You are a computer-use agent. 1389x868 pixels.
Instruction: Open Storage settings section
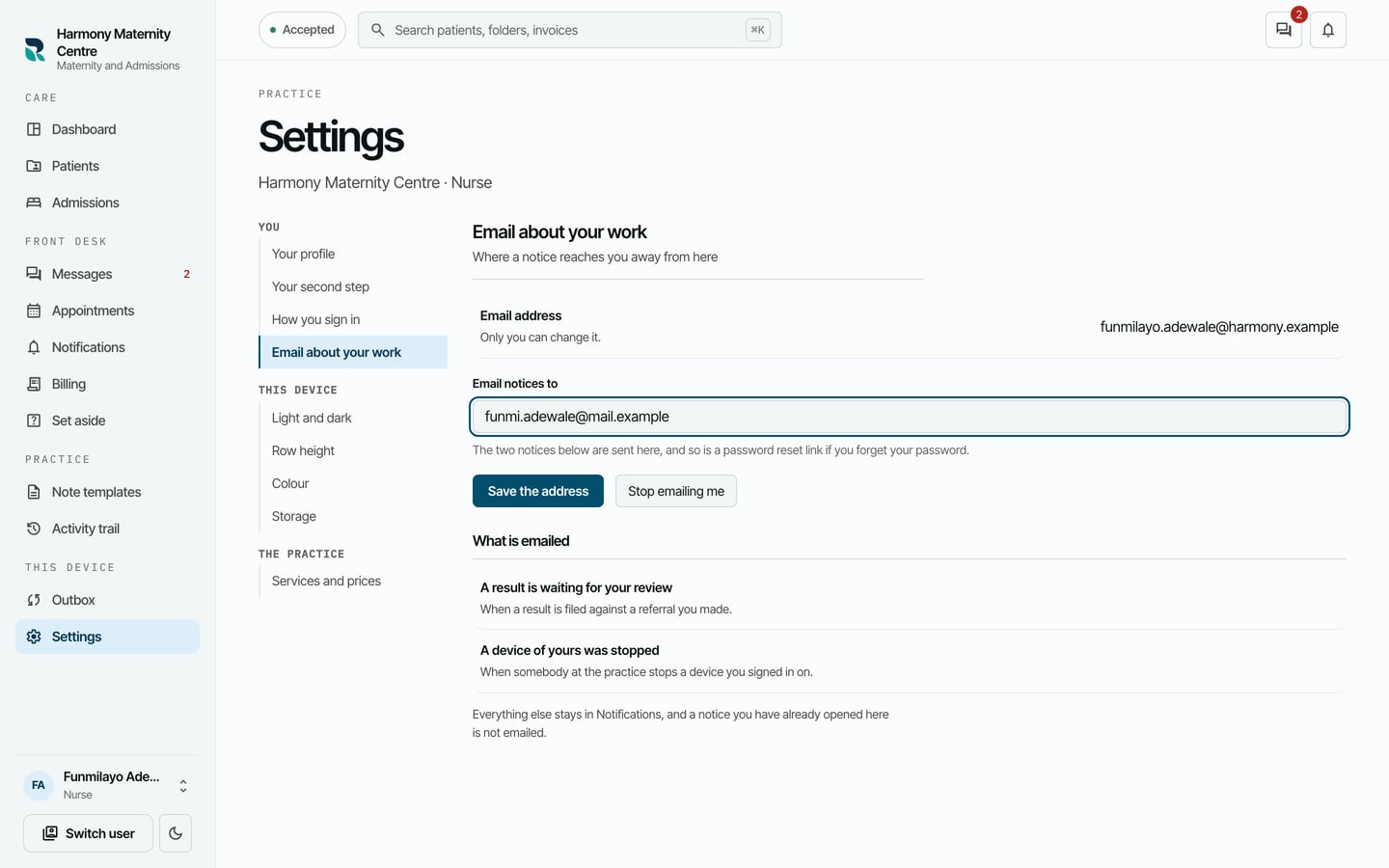[353, 516]
